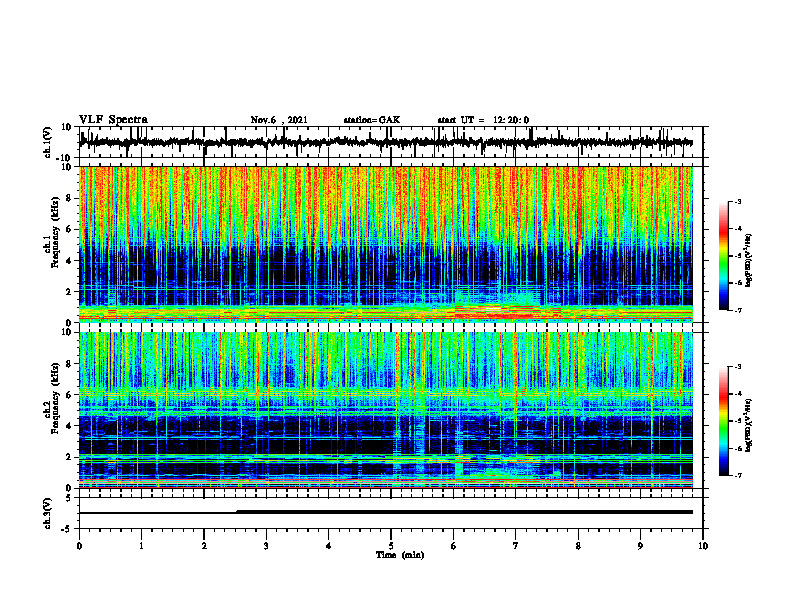Click the time-axis "10" tick label
Image resolution: width=792 pixels, height=612 pixels.
[703, 546]
